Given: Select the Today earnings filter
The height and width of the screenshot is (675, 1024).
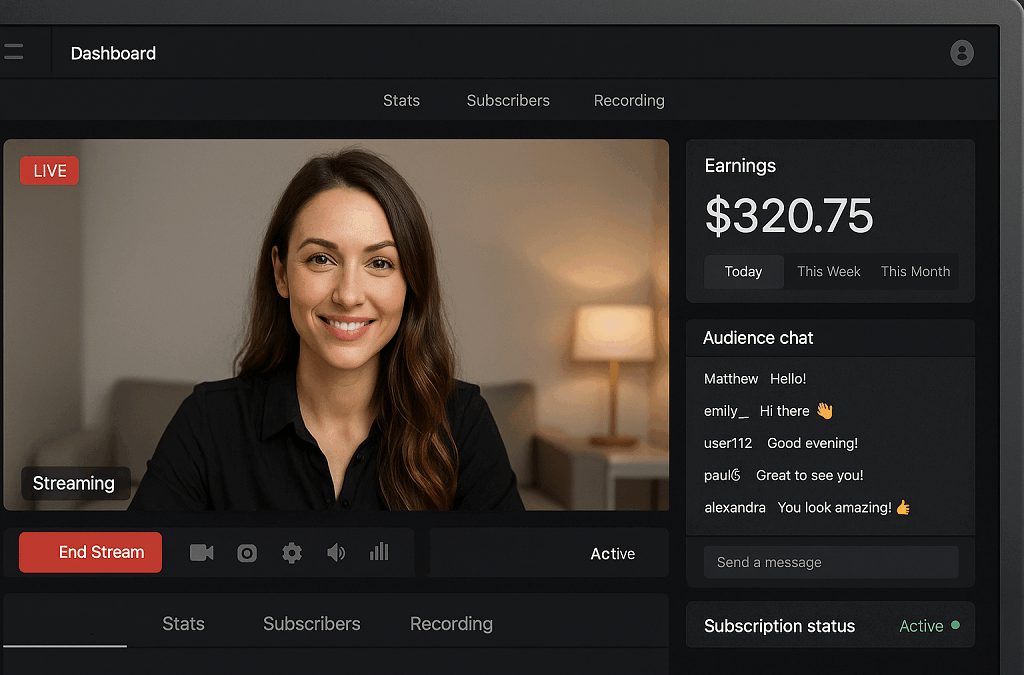Looking at the screenshot, I should (743, 271).
